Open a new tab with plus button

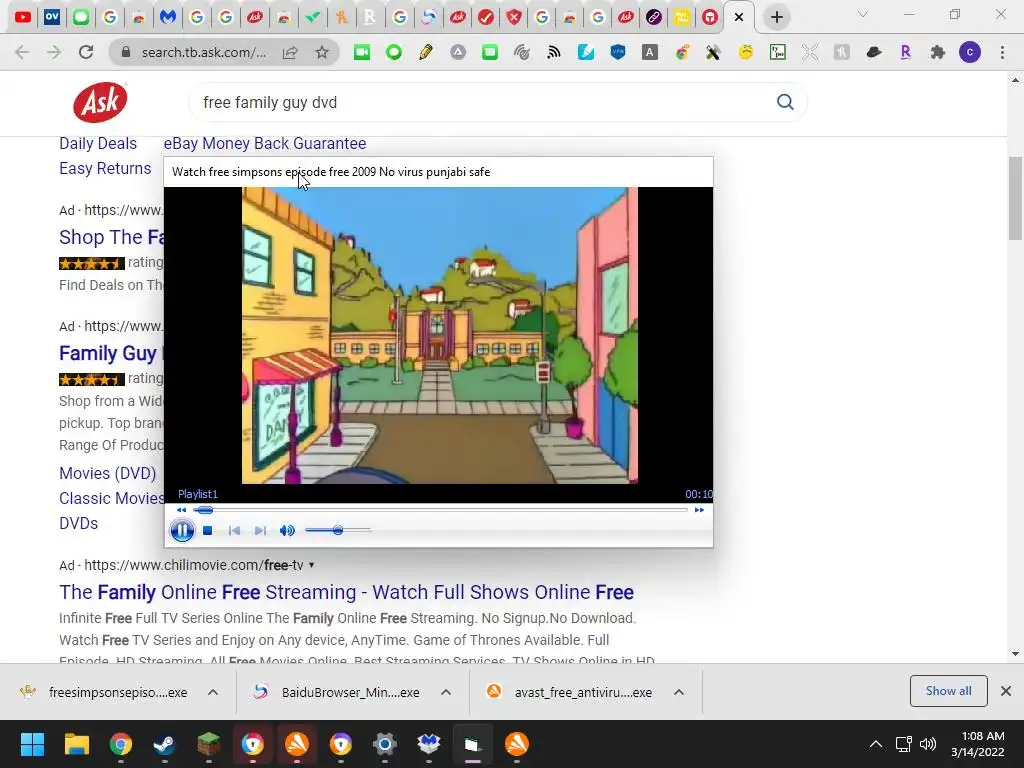(776, 17)
